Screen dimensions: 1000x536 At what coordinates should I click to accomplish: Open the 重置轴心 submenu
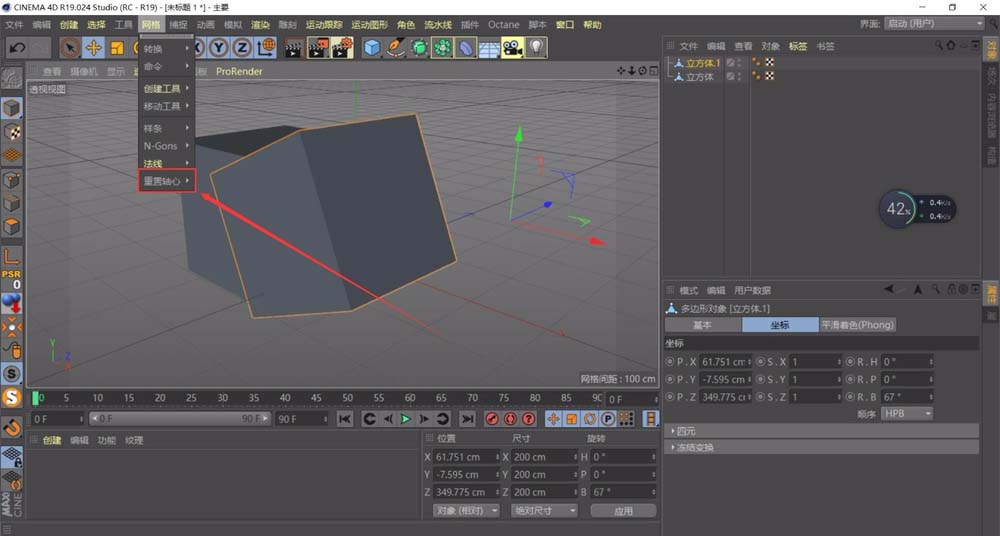[x=166, y=181]
